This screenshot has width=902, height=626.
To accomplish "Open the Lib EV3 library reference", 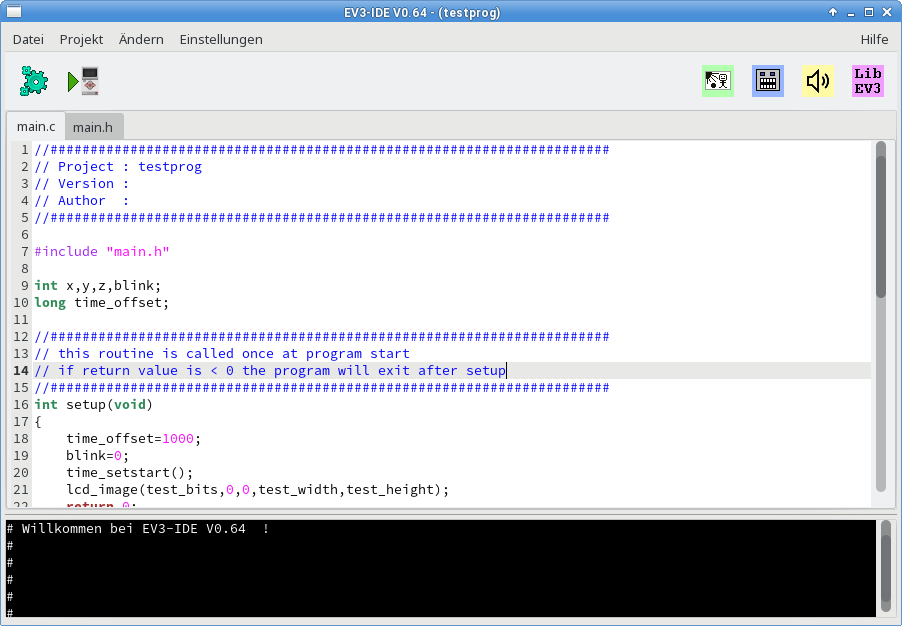I will click(868, 81).
